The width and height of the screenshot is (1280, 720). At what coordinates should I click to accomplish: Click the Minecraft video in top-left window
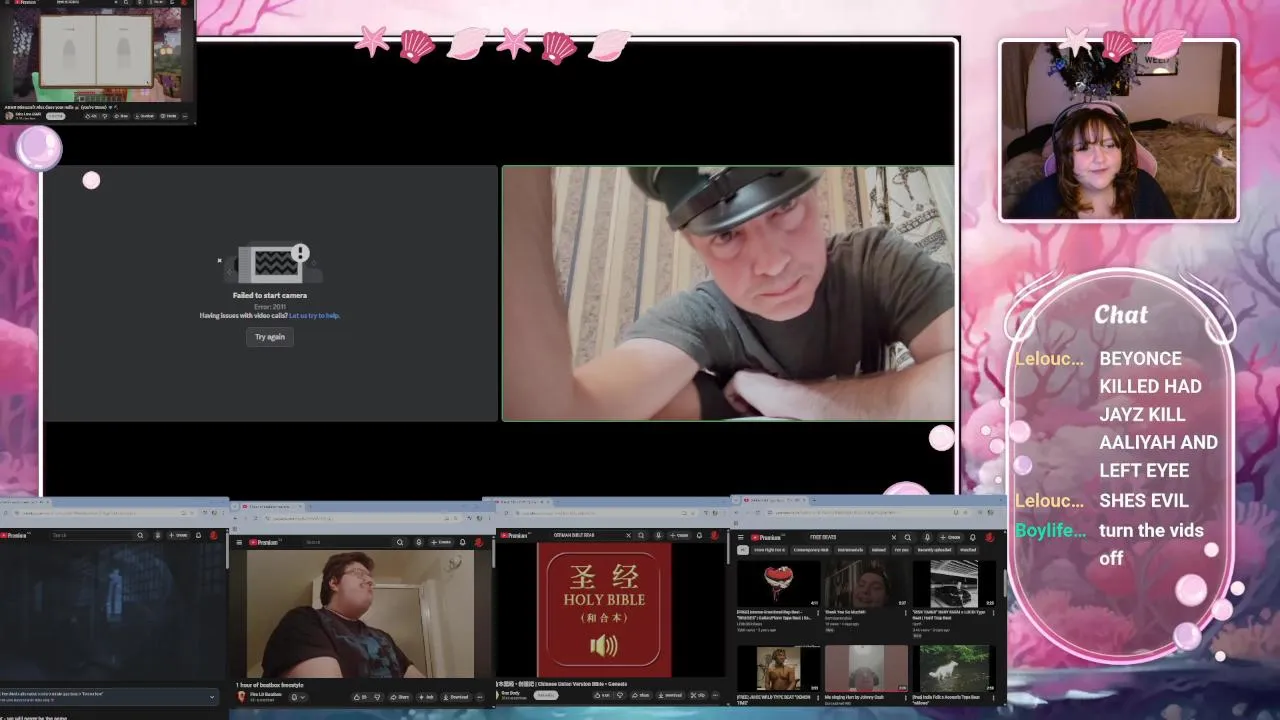pyautogui.click(x=97, y=54)
